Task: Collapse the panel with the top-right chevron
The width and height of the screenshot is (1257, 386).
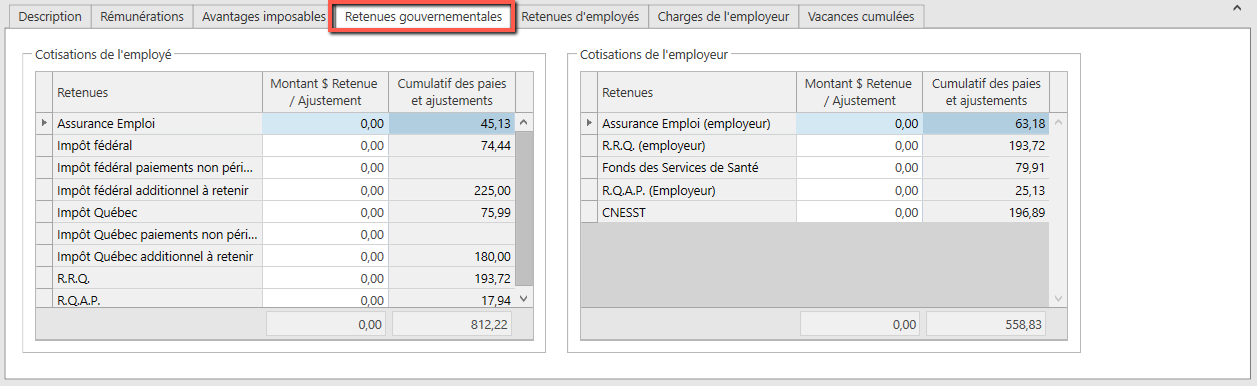Action: 1237,8
